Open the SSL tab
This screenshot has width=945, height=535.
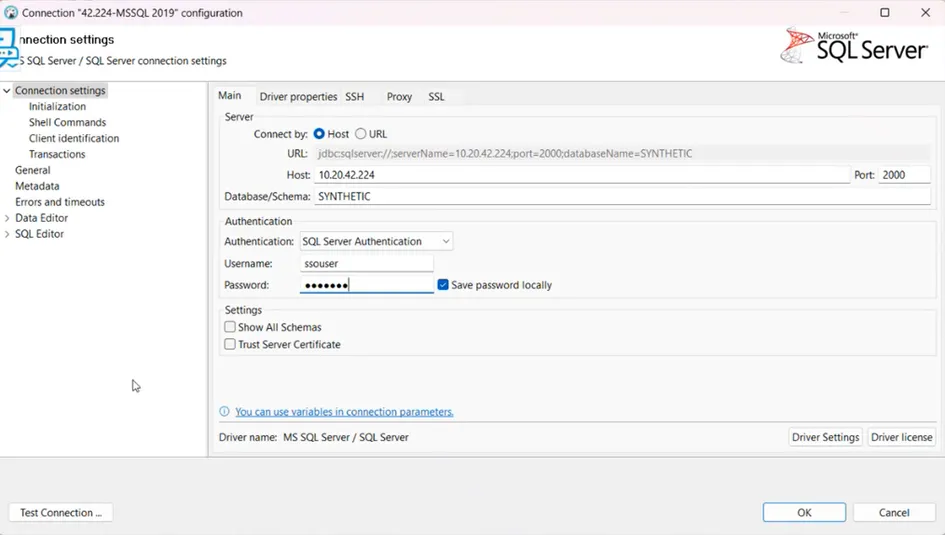coord(436,96)
